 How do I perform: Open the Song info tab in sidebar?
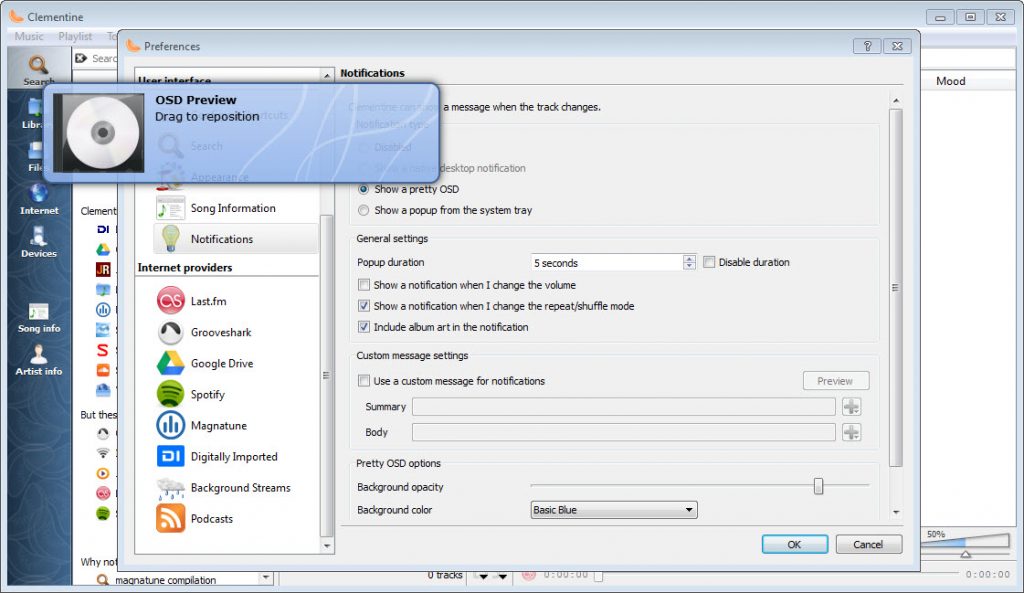(39, 318)
